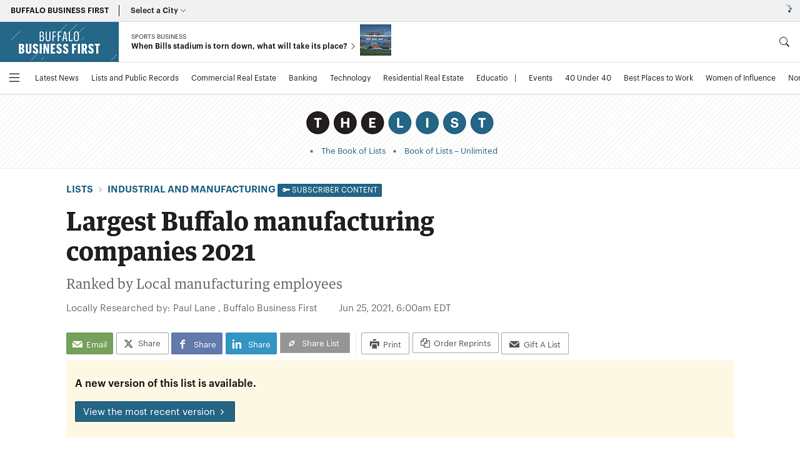Image resolution: width=800 pixels, height=450 pixels.
Task: Click headline Largest Buffalo manufacturing companies 2021
Action: (250, 236)
